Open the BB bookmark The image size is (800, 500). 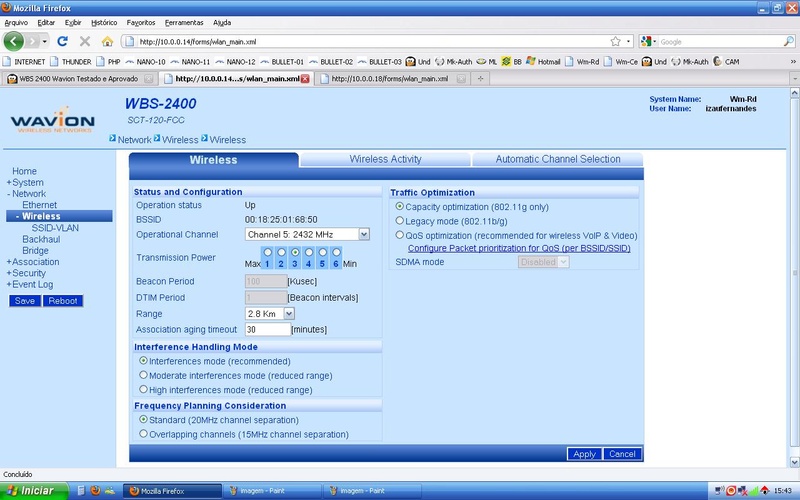point(512,62)
